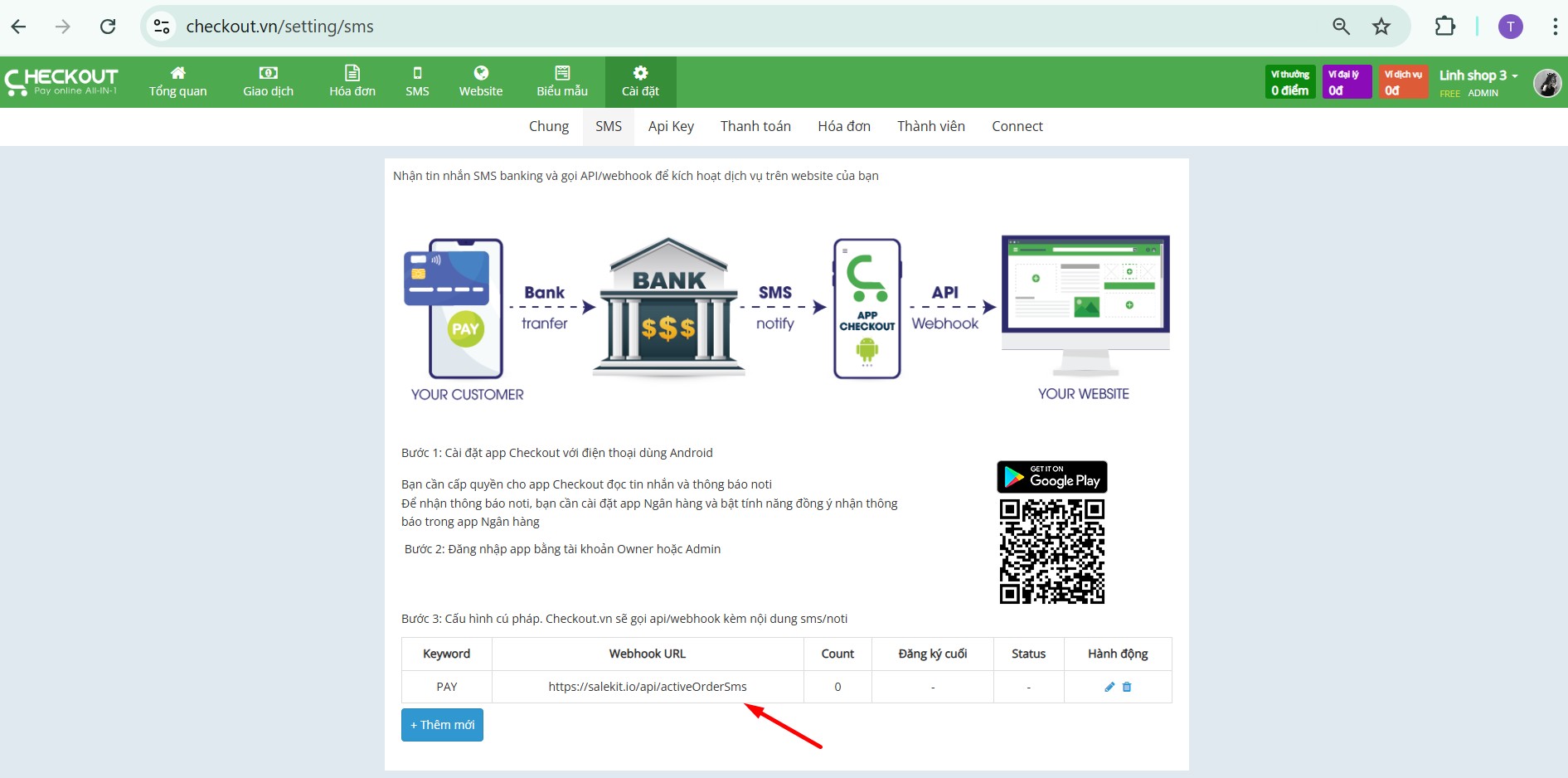Screen dimensions: 1568x778
Task: Open the zoom magnifier icon in address bar
Action: pos(1341,27)
